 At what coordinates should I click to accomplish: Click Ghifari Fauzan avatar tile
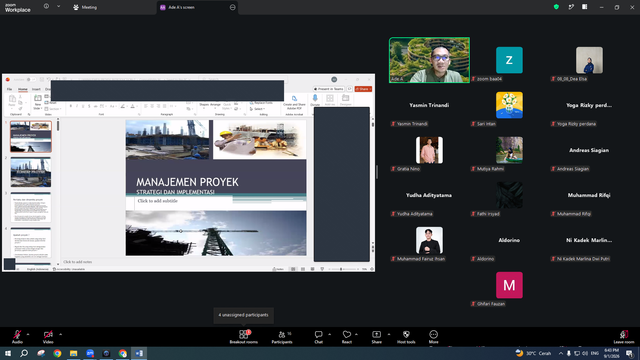coord(509,285)
